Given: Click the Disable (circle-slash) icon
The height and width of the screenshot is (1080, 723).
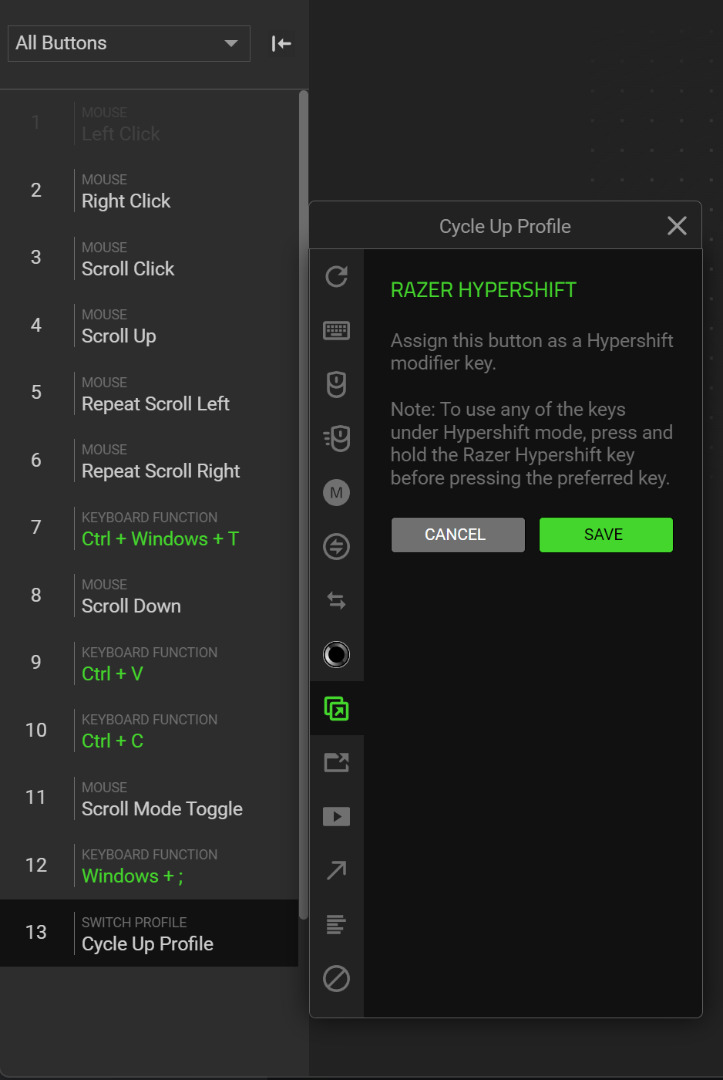Looking at the screenshot, I should [336, 979].
